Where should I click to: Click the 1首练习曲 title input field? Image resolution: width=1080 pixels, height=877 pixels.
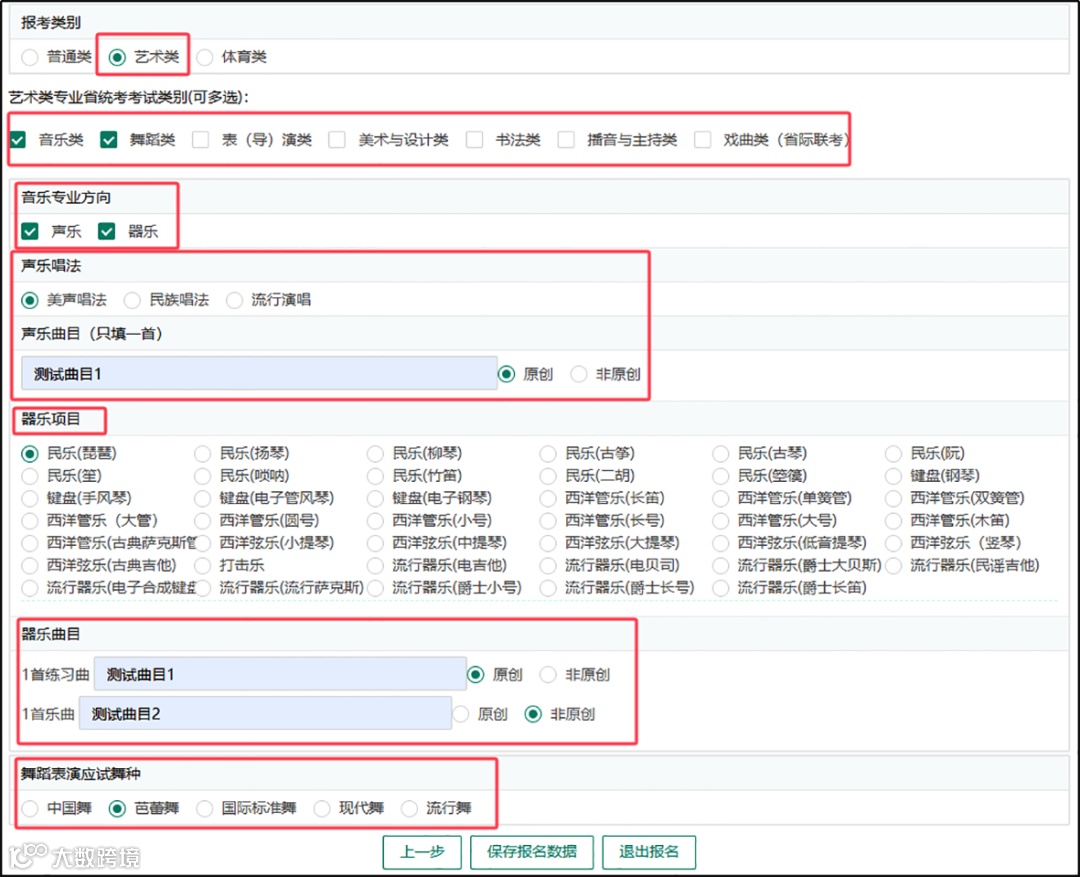click(x=280, y=674)
